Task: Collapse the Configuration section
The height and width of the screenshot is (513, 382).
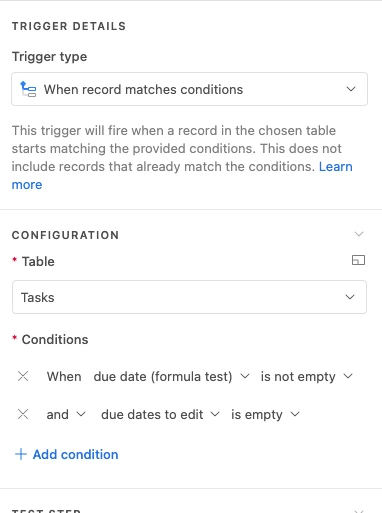Action: coord(359,234)
